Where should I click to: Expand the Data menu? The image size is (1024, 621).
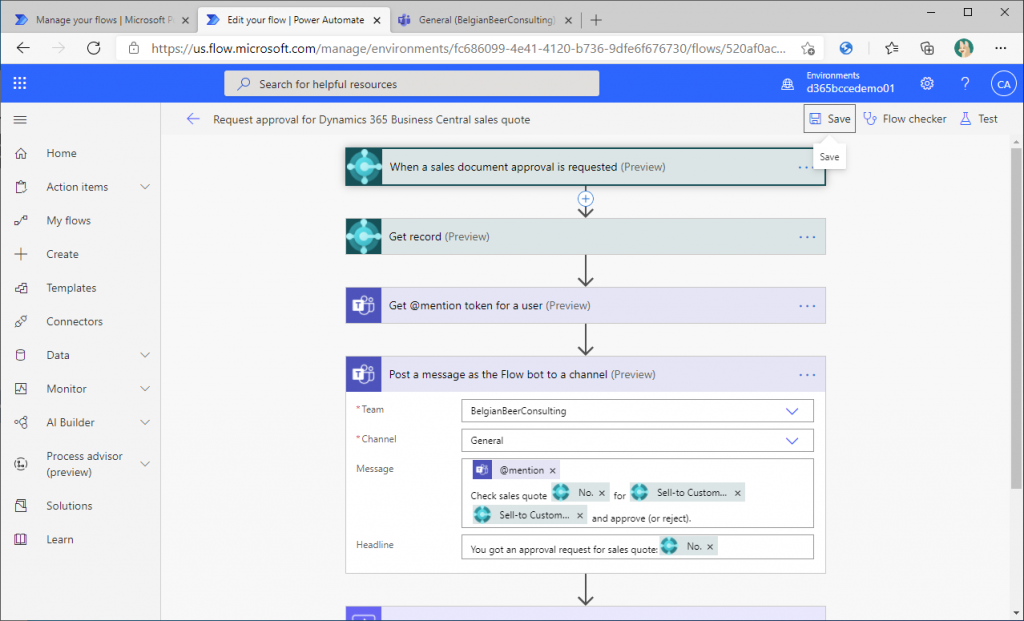click(145, 355)
